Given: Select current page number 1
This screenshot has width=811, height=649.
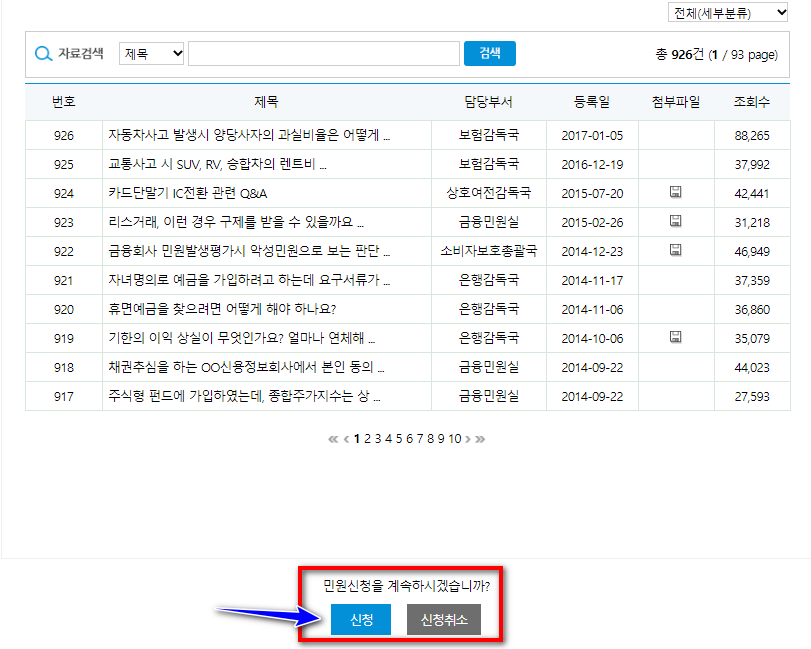Looking at the screenshot, I should [x=357, y=439].
